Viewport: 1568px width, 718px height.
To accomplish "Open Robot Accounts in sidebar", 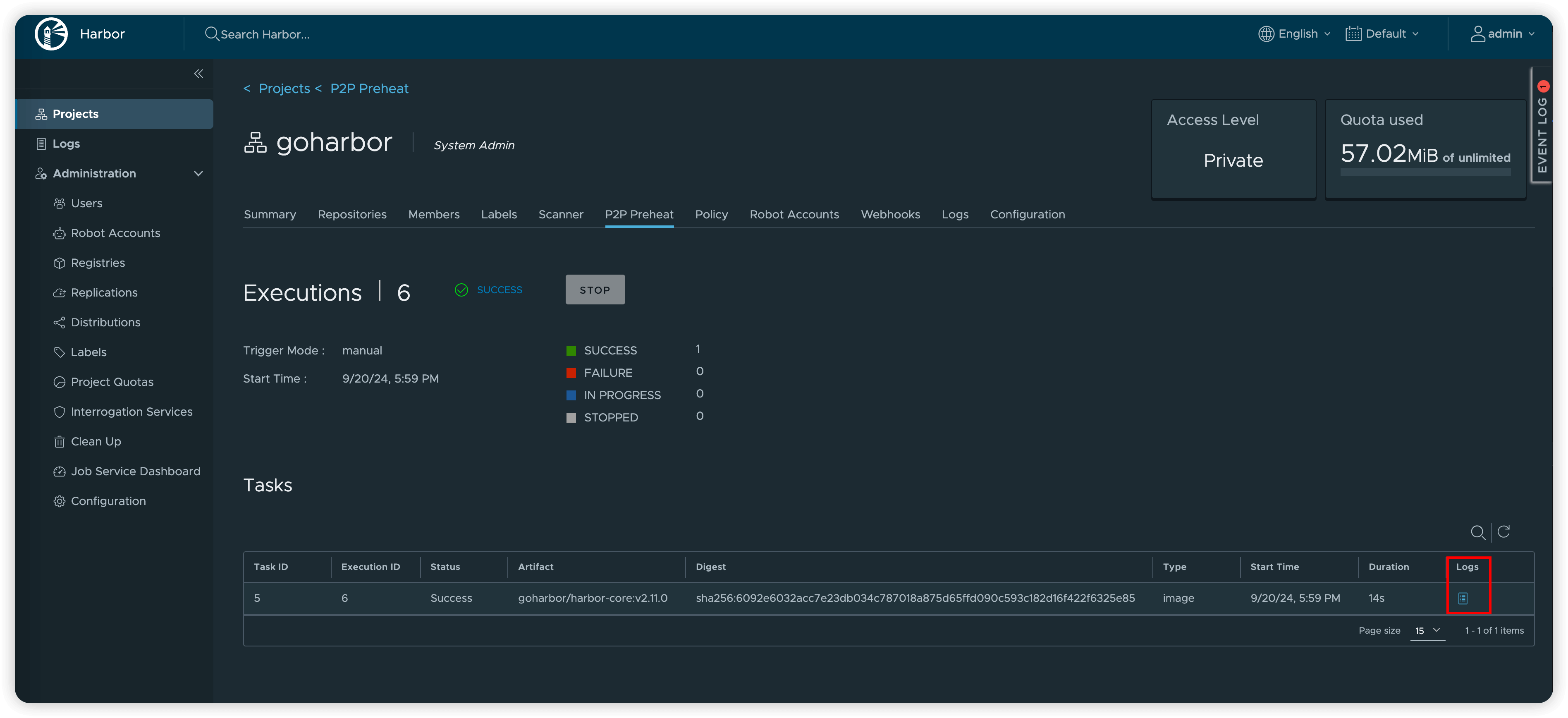I will [115, 233].
